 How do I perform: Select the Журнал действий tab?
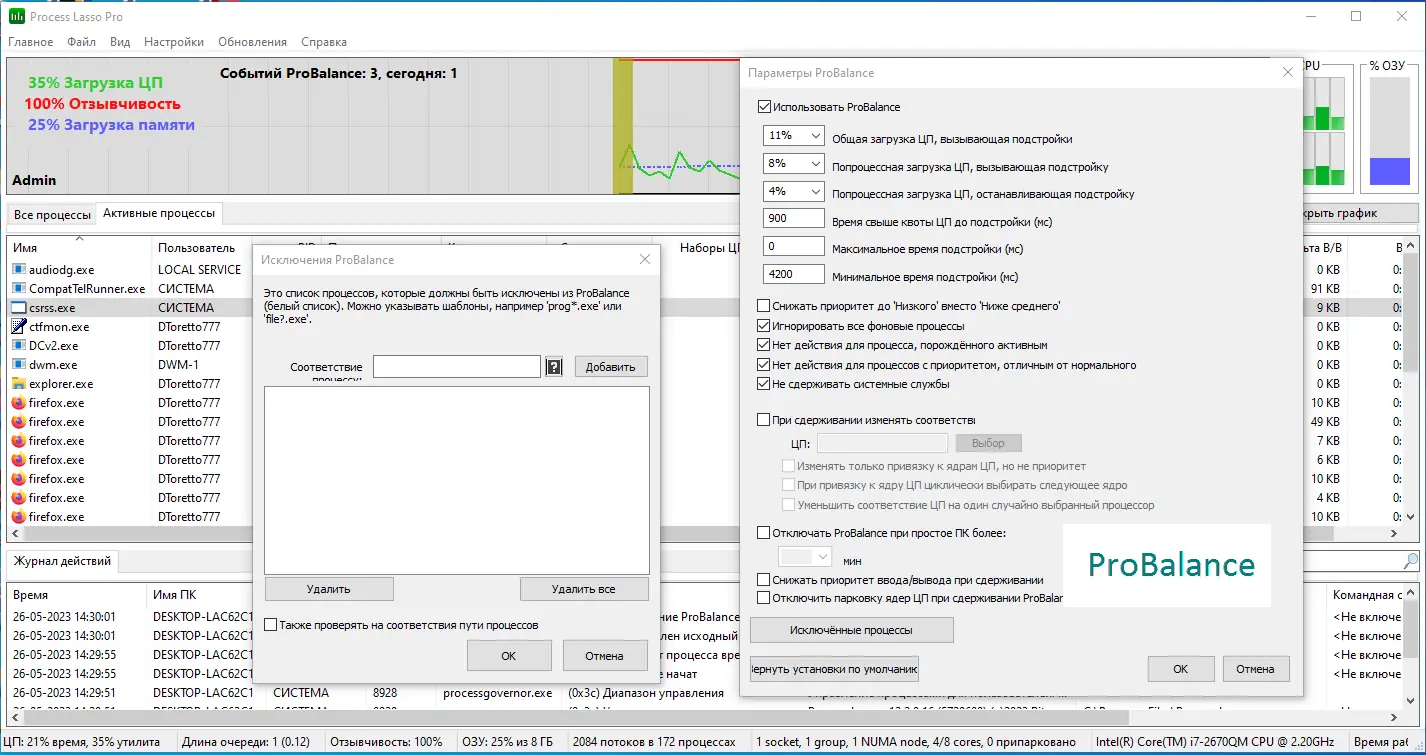pyautogui.click(x=62, y=561)
